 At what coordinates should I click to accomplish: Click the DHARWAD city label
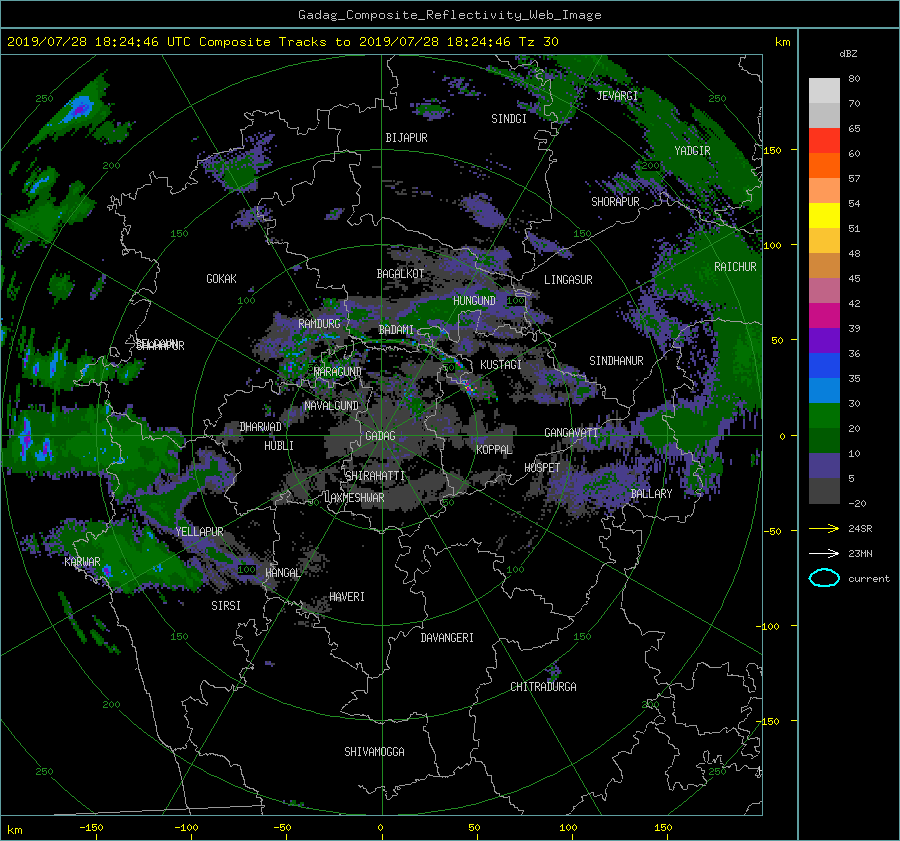(x=261, y=427)
